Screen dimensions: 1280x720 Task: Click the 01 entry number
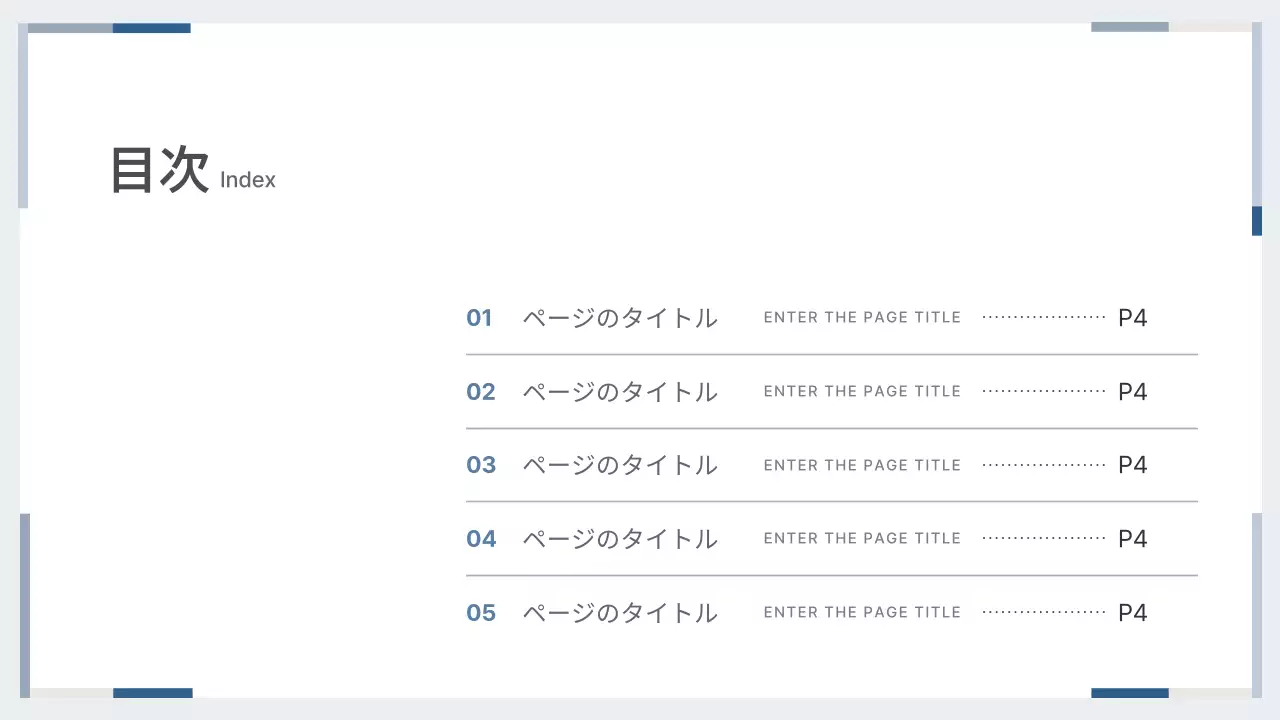[479, 318]
